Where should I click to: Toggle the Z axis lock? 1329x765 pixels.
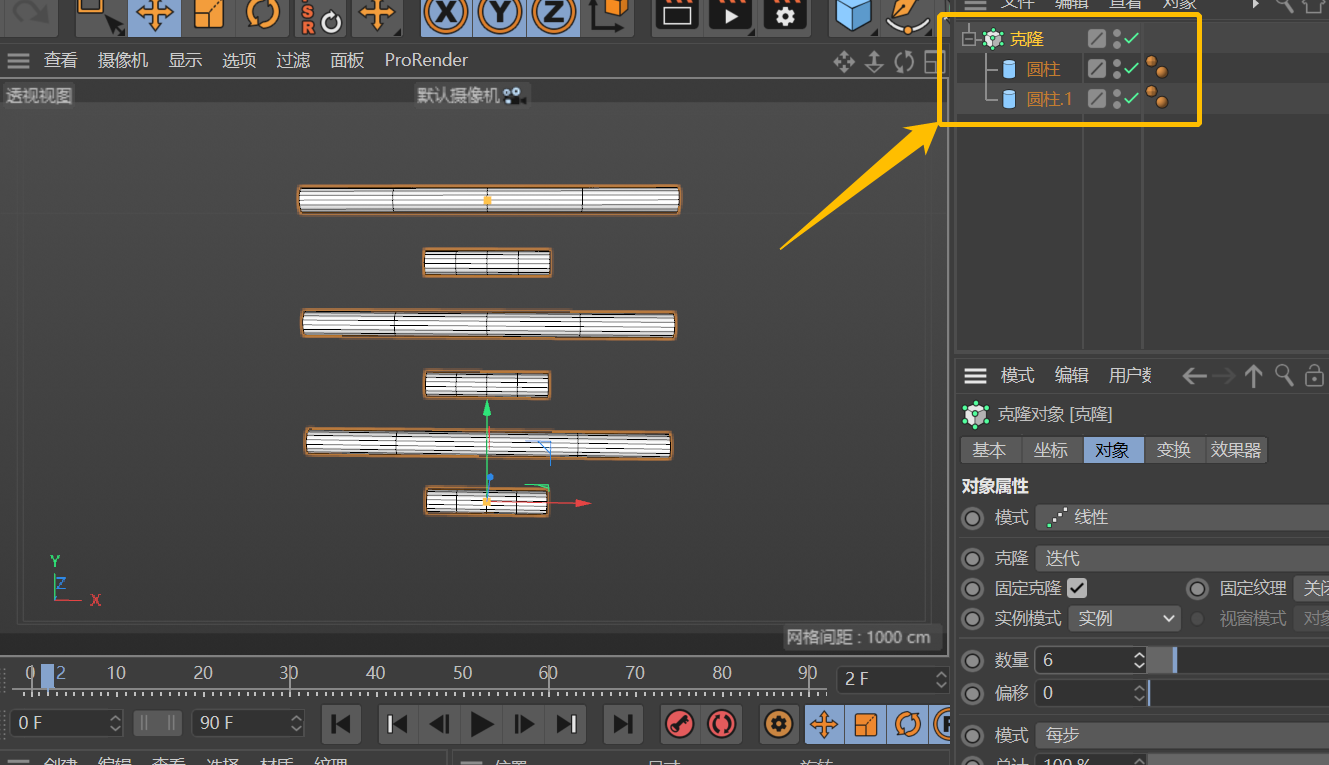pos(552,15)
